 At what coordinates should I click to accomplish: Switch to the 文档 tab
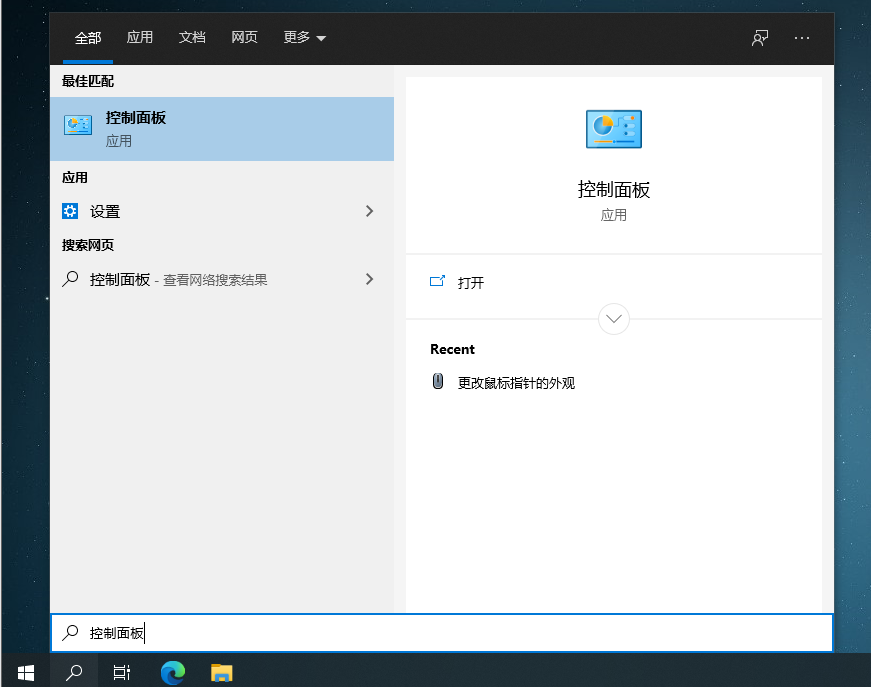pyautogui.click(x=192, y=38)
